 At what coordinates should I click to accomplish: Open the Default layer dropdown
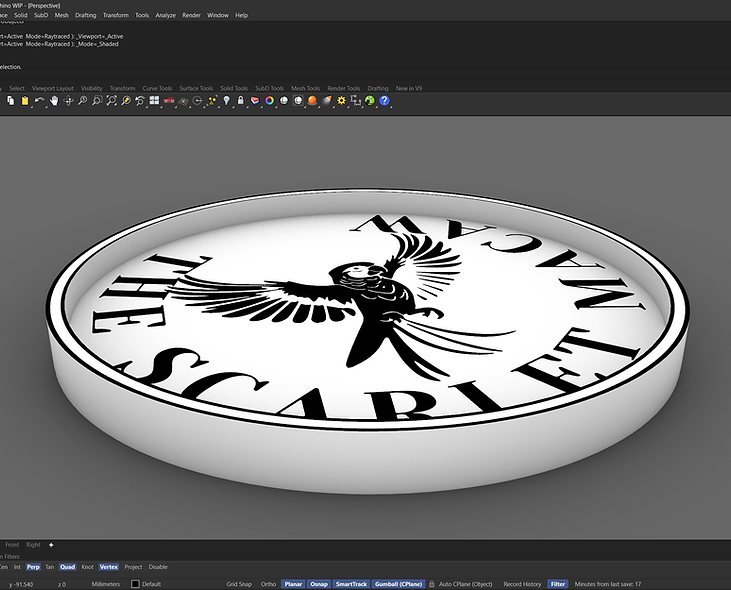[x=151, y=584]
